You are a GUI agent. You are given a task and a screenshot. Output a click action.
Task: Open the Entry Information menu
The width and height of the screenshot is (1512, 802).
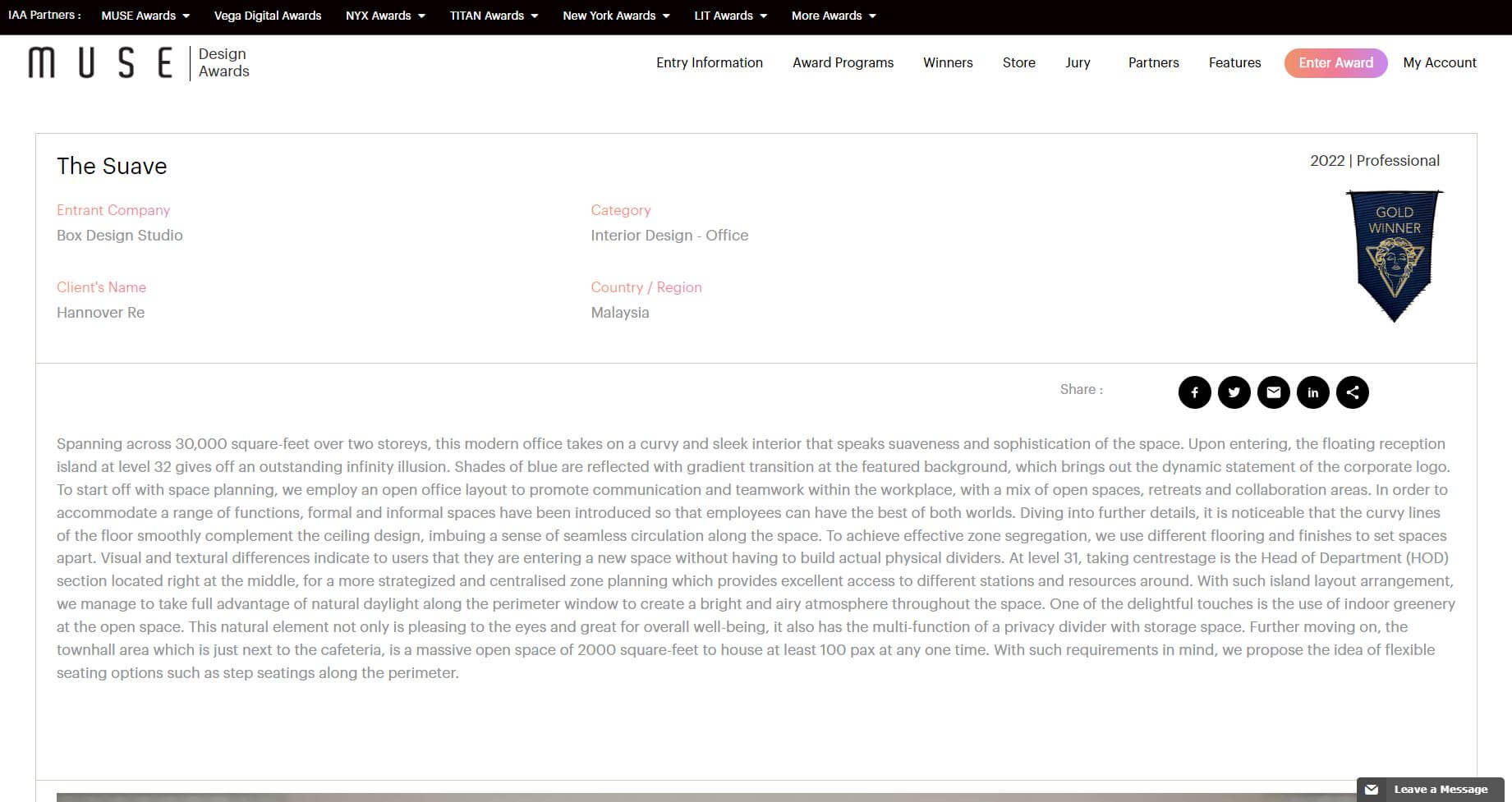(x=710, y=62)
